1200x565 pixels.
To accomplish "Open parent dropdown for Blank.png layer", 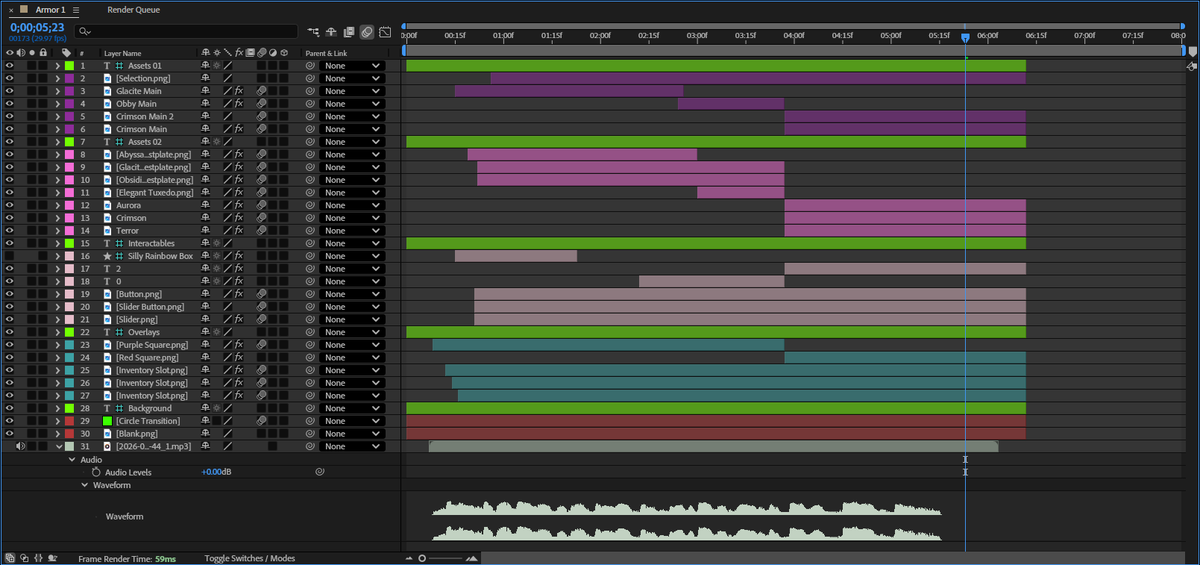I will (352, 434).
